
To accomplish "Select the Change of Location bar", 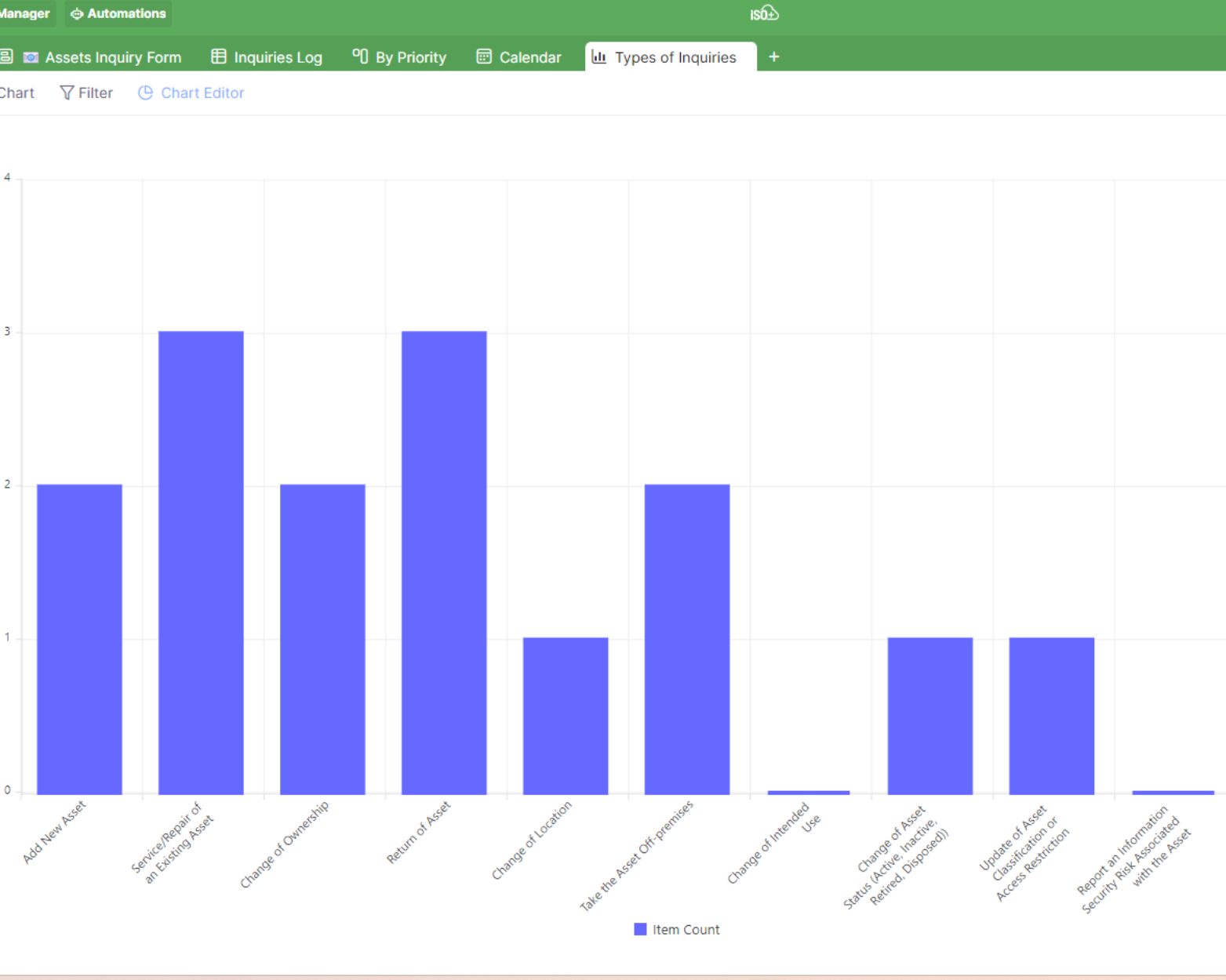I will [x=566, y=715].
